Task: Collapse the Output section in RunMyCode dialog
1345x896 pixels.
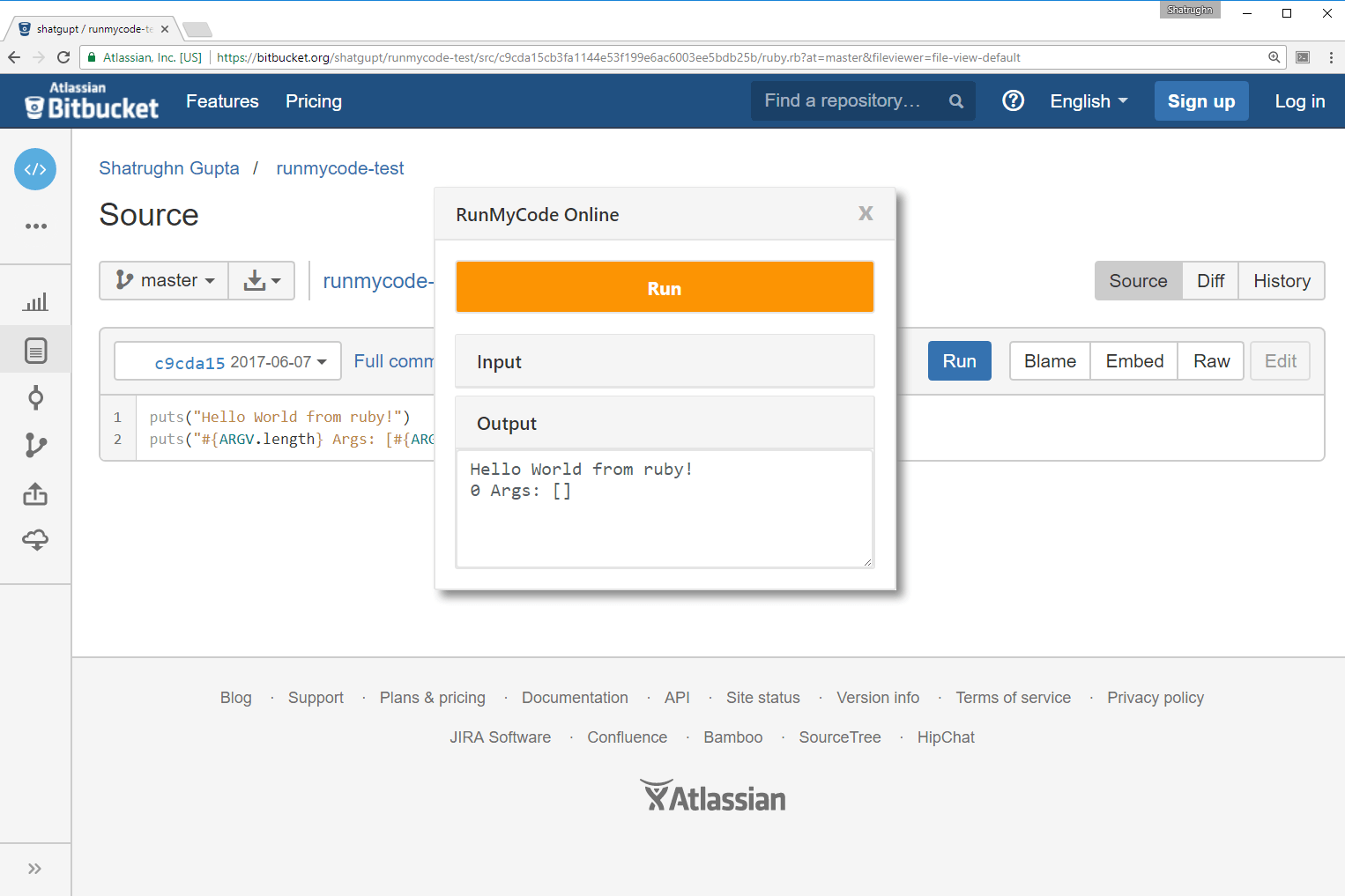Action: pos(665,423)
